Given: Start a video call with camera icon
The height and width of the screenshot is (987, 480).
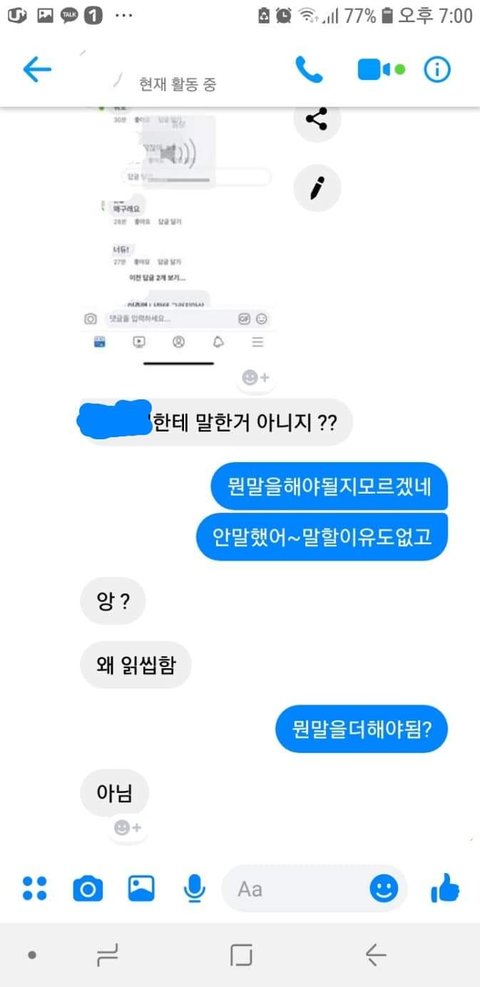Looking at the screenshot, I should tap(374, 69).
